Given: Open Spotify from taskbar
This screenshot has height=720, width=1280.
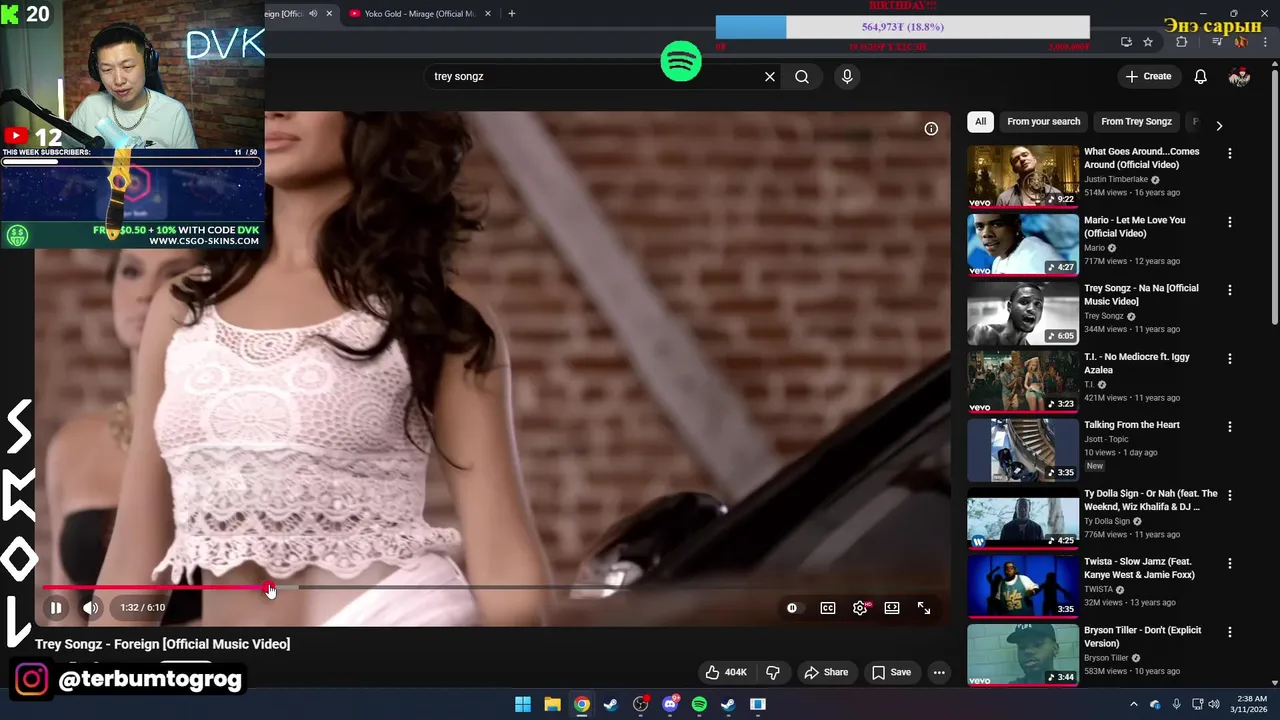Looking at the screenshot, I should point(699,704).
